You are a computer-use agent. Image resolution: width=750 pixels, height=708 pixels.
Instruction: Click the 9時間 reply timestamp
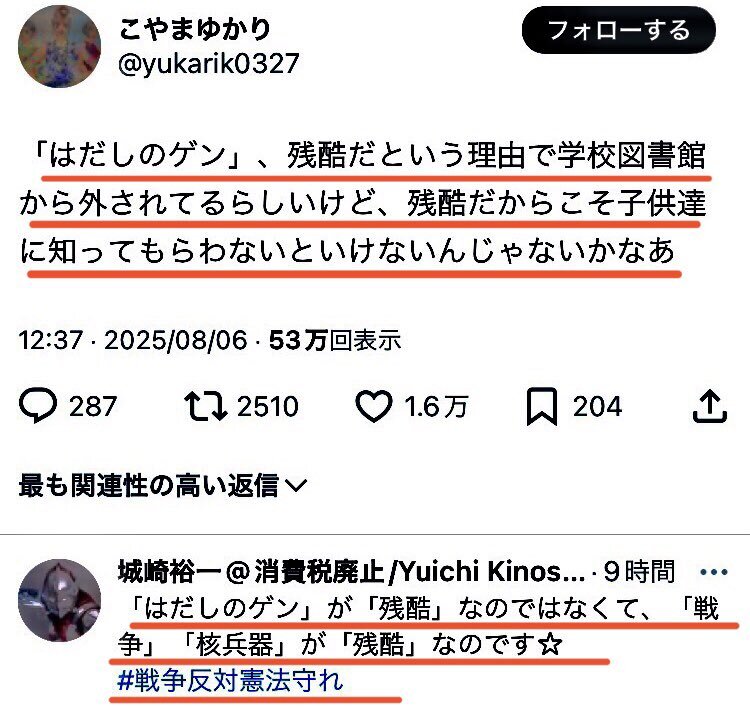tap(639, 571)
